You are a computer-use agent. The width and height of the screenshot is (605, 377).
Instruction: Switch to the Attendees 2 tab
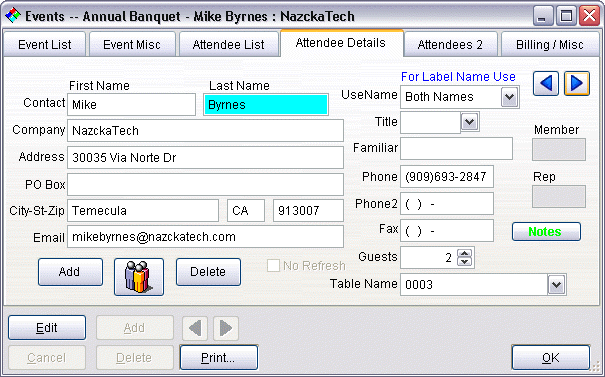click(x=450, y=44)
